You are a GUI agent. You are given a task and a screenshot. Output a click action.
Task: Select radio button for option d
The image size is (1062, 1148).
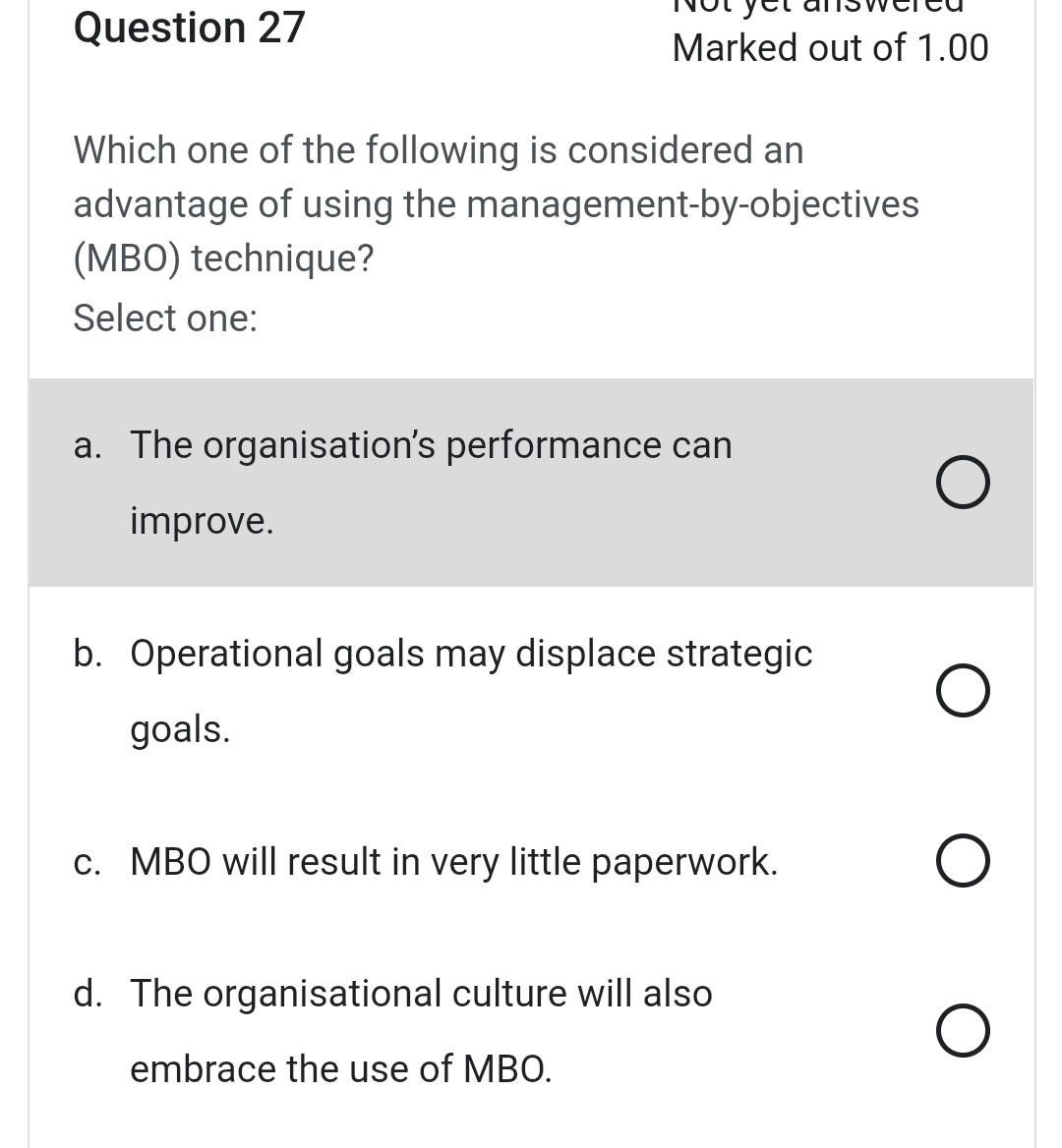pyautogui.click(x=963, y=1030)
